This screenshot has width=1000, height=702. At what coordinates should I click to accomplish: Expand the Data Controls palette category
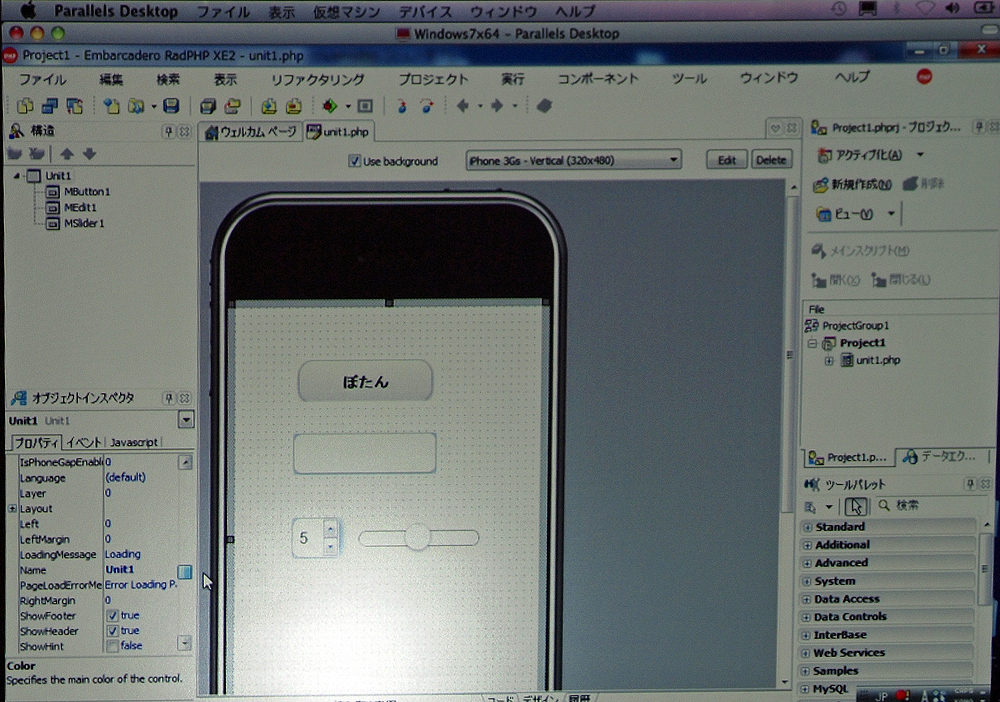click(x=807, y=617)
